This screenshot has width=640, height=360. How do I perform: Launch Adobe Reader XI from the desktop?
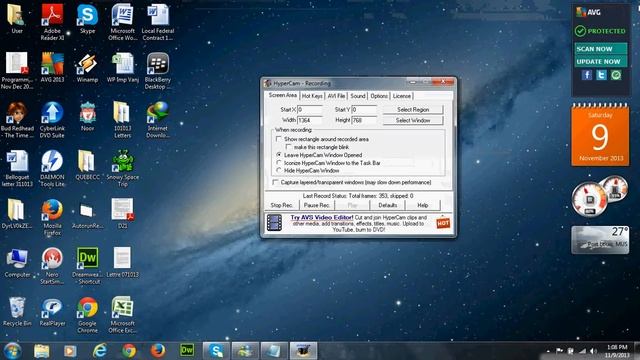pos(52,21)
